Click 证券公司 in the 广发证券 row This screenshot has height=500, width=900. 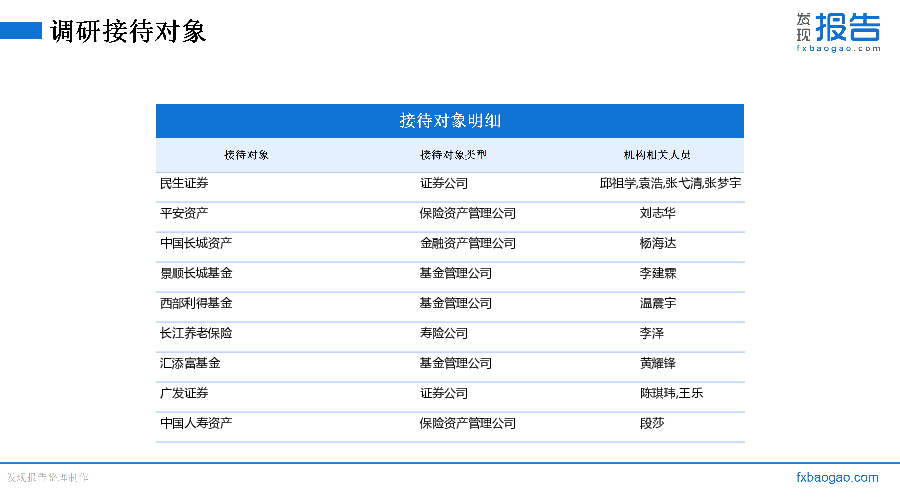444,393
